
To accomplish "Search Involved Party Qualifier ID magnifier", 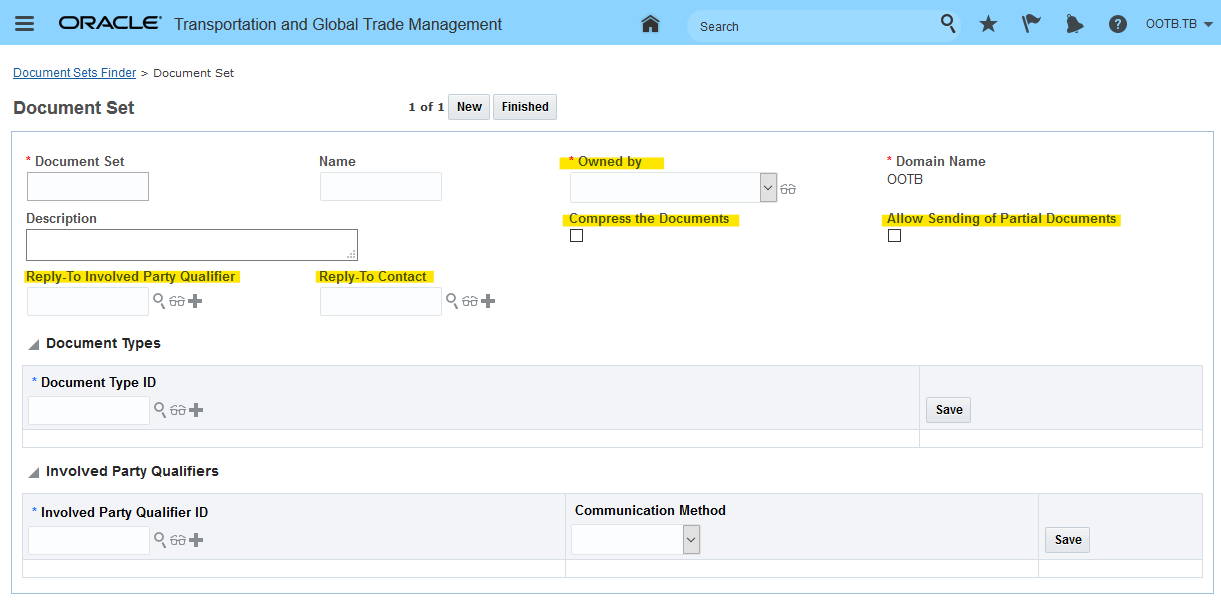I will (x=159, y=539).
